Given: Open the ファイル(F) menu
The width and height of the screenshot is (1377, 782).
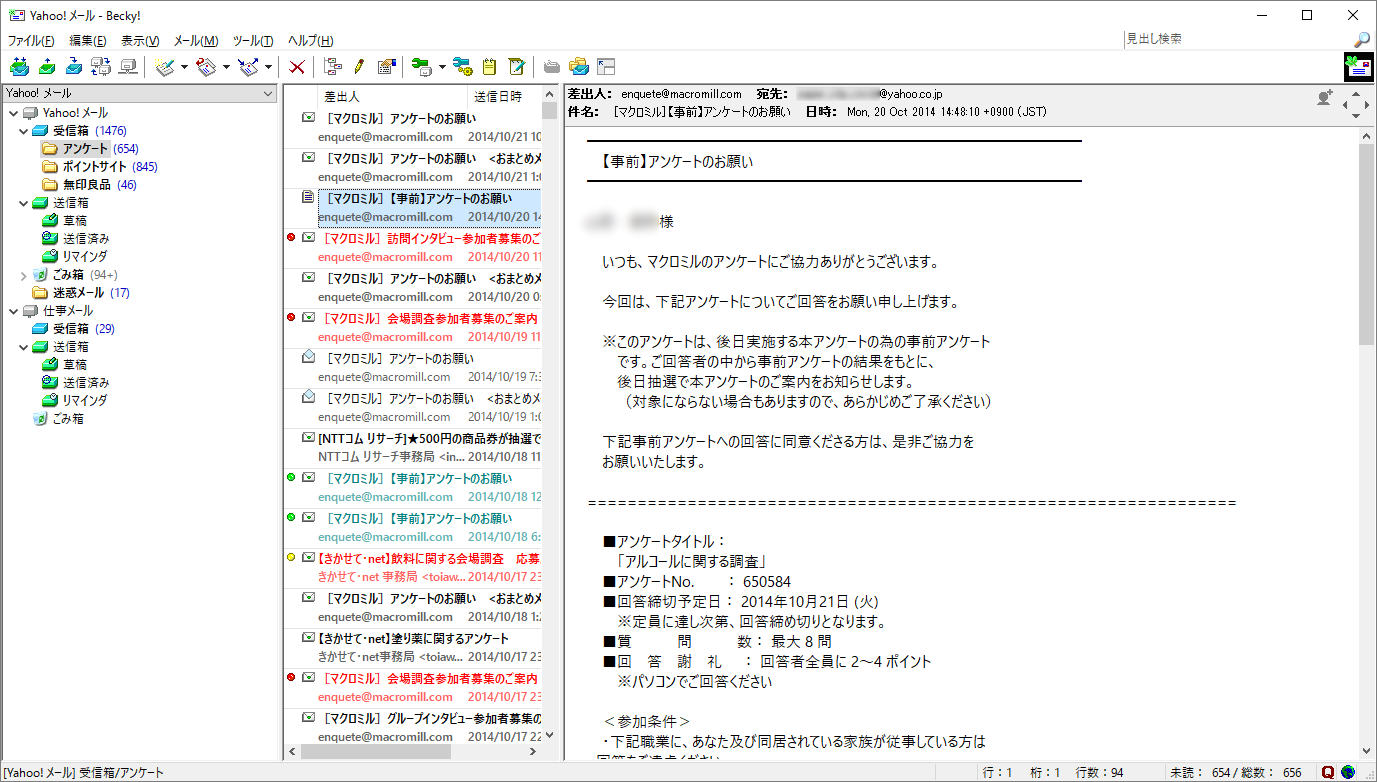Looking at the screenshot, I should 31,41.
